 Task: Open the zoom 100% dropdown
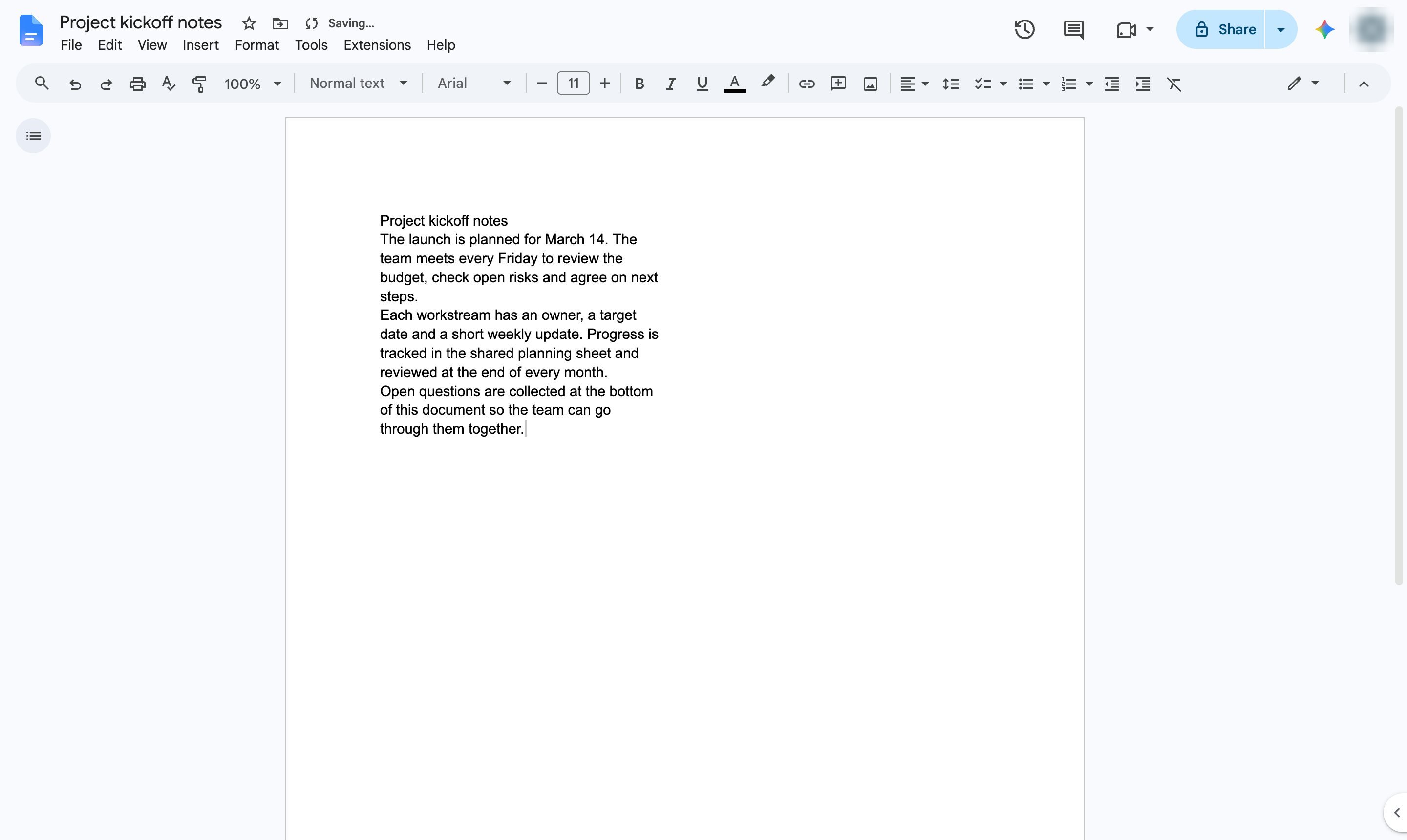253,84
